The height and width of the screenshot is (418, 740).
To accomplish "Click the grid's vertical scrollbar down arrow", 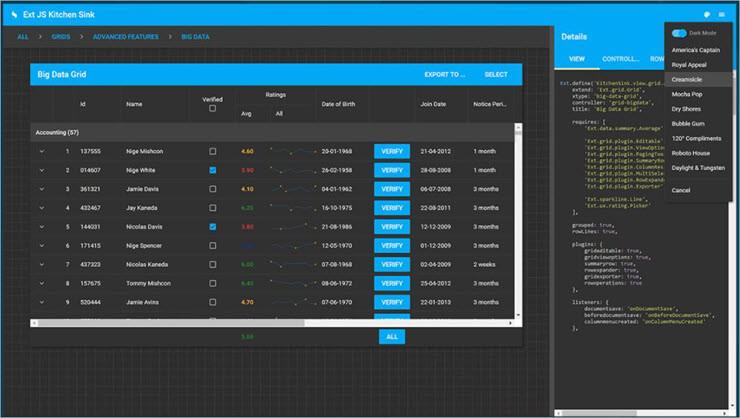I will pyautogui.click(x=518, y=315).
